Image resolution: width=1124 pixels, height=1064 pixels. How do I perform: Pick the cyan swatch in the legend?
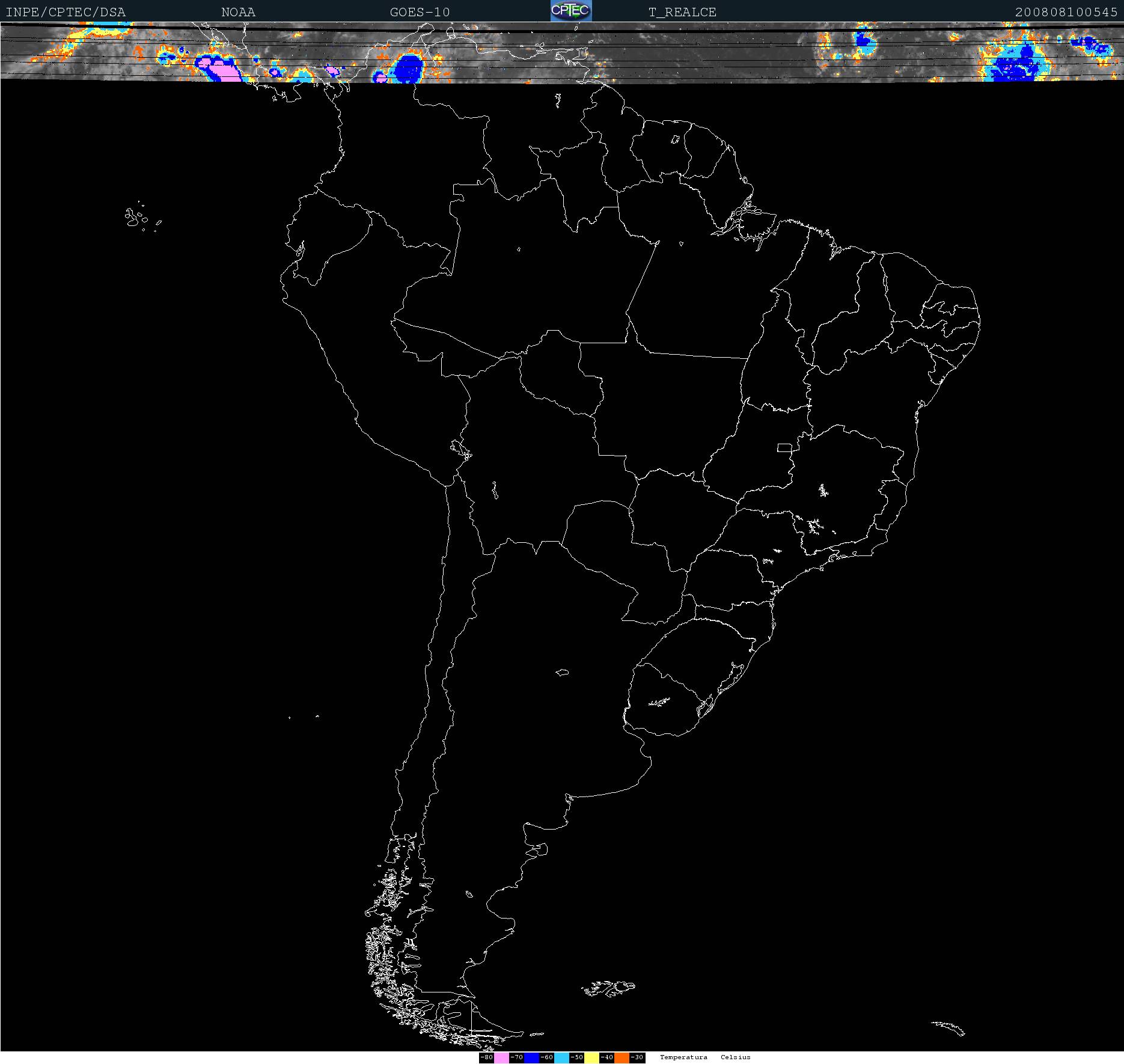point(561,1057)
